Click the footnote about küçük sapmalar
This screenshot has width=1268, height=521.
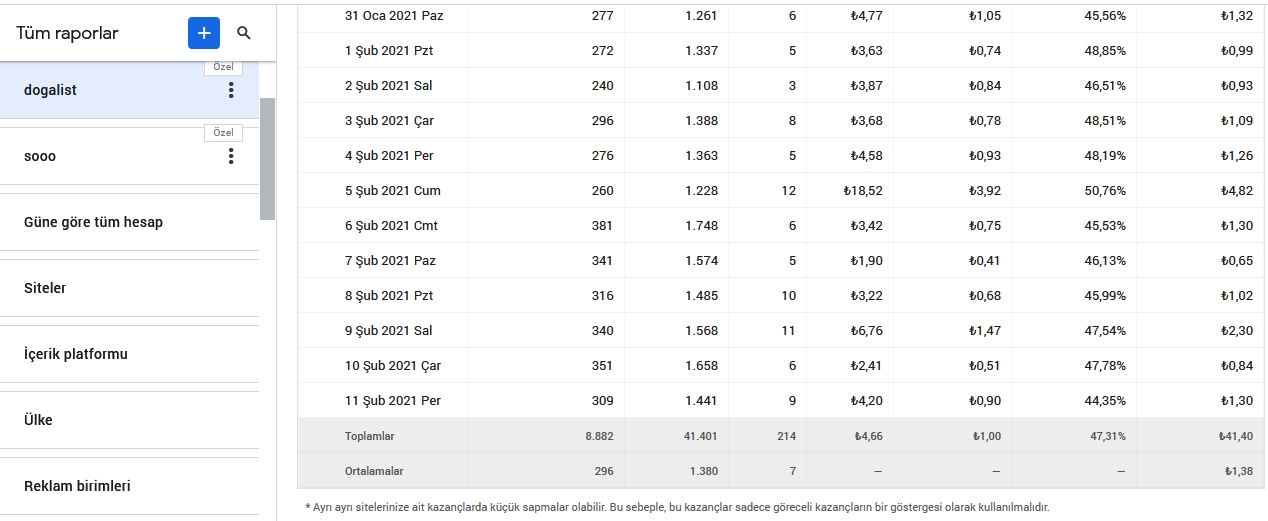coord(677,507)
